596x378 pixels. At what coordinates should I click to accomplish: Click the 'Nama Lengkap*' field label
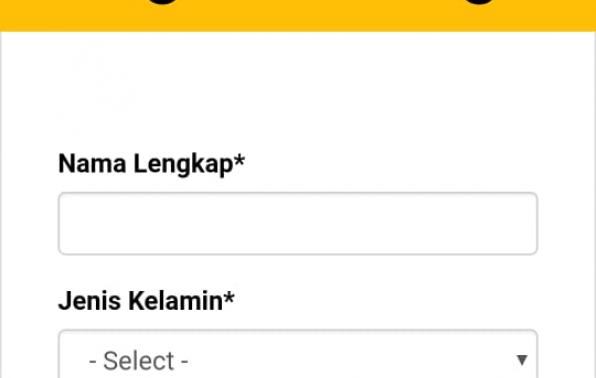coord(151,164)
